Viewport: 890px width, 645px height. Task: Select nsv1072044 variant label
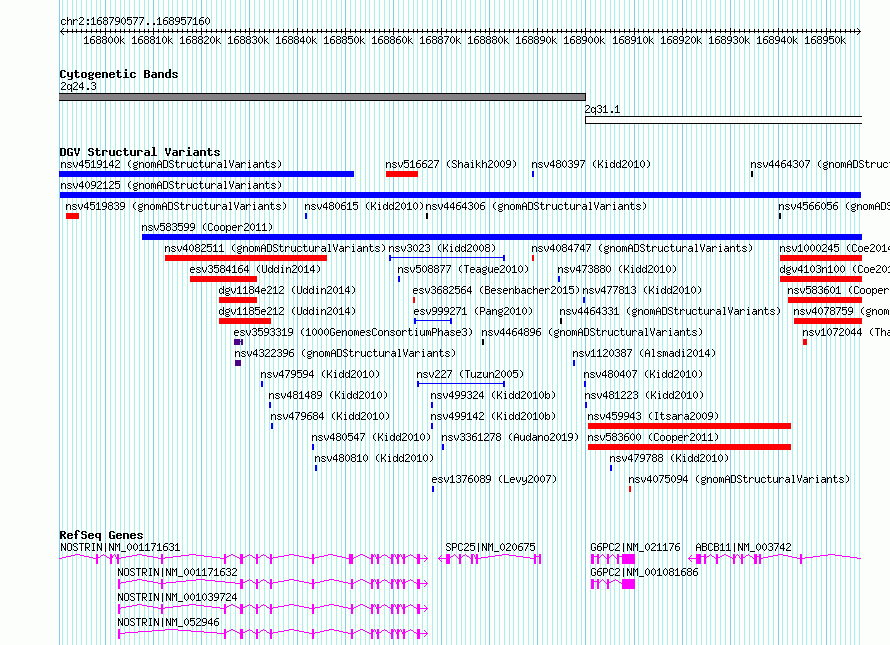pos(846,332)
